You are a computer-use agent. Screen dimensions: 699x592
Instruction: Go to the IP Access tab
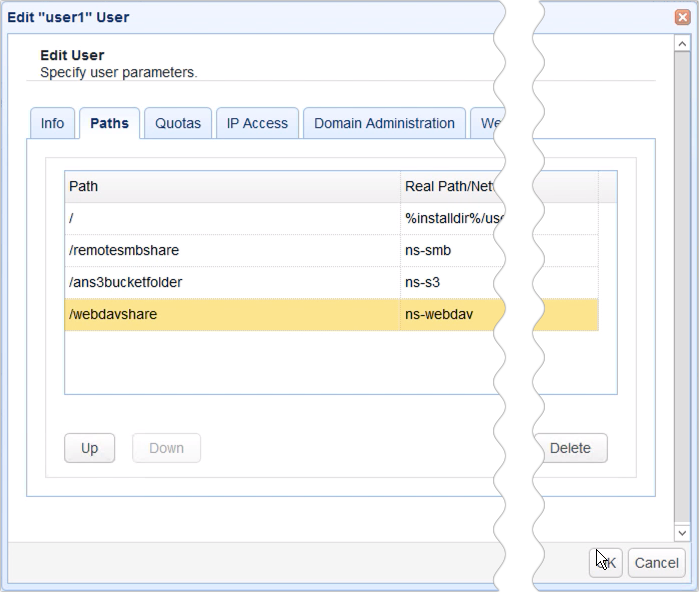(x=257, y=124)
